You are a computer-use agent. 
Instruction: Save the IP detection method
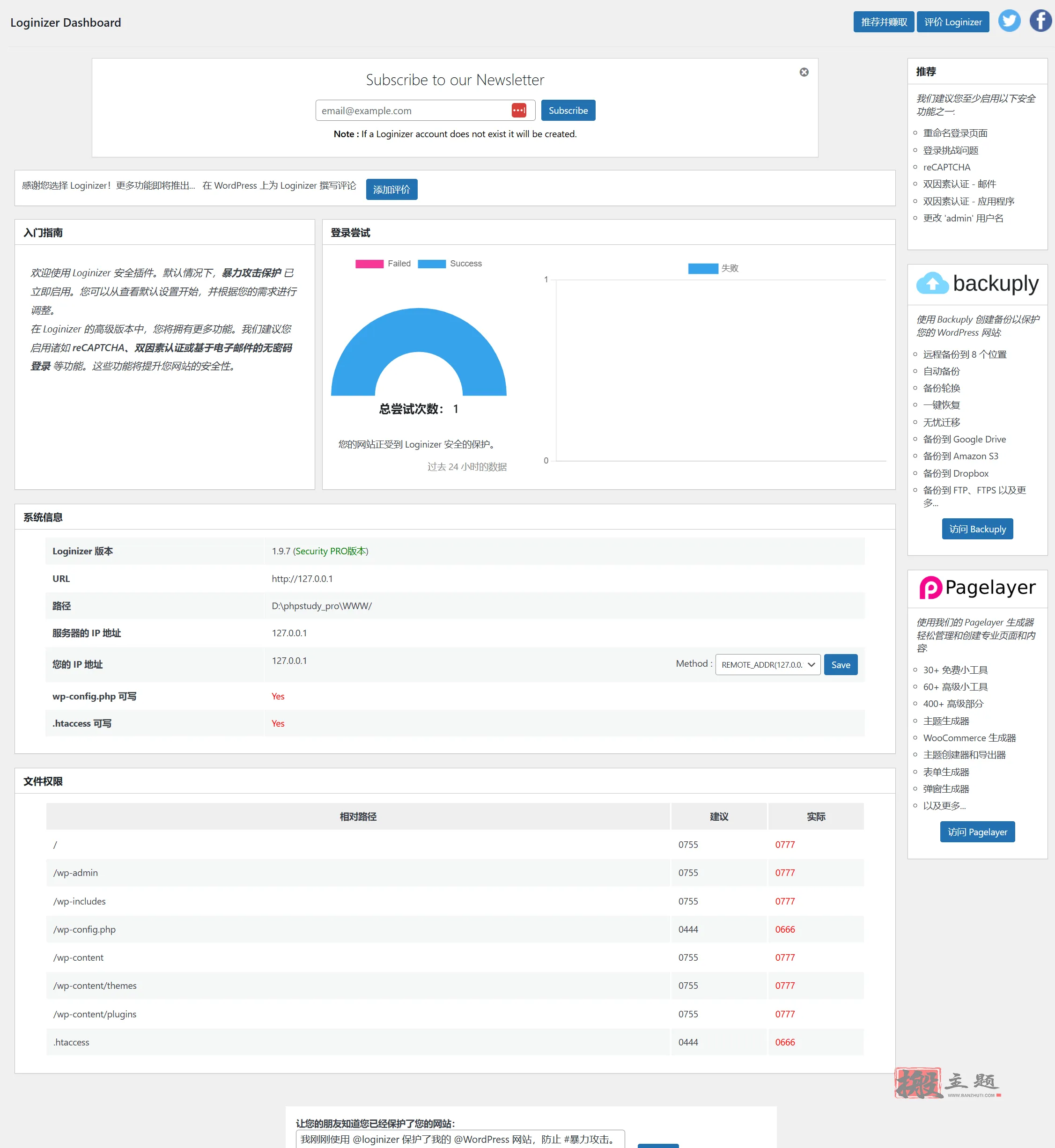841,664
